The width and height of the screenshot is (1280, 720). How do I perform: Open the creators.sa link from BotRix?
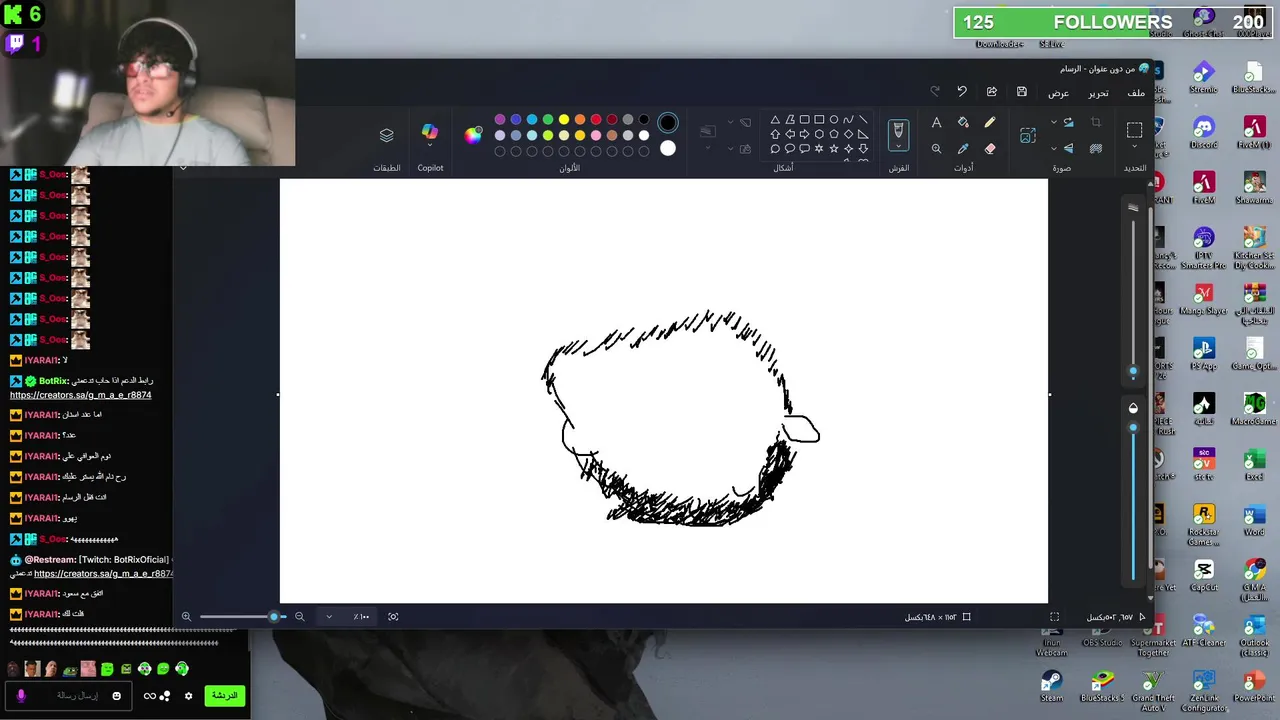(x=81, y=395)
